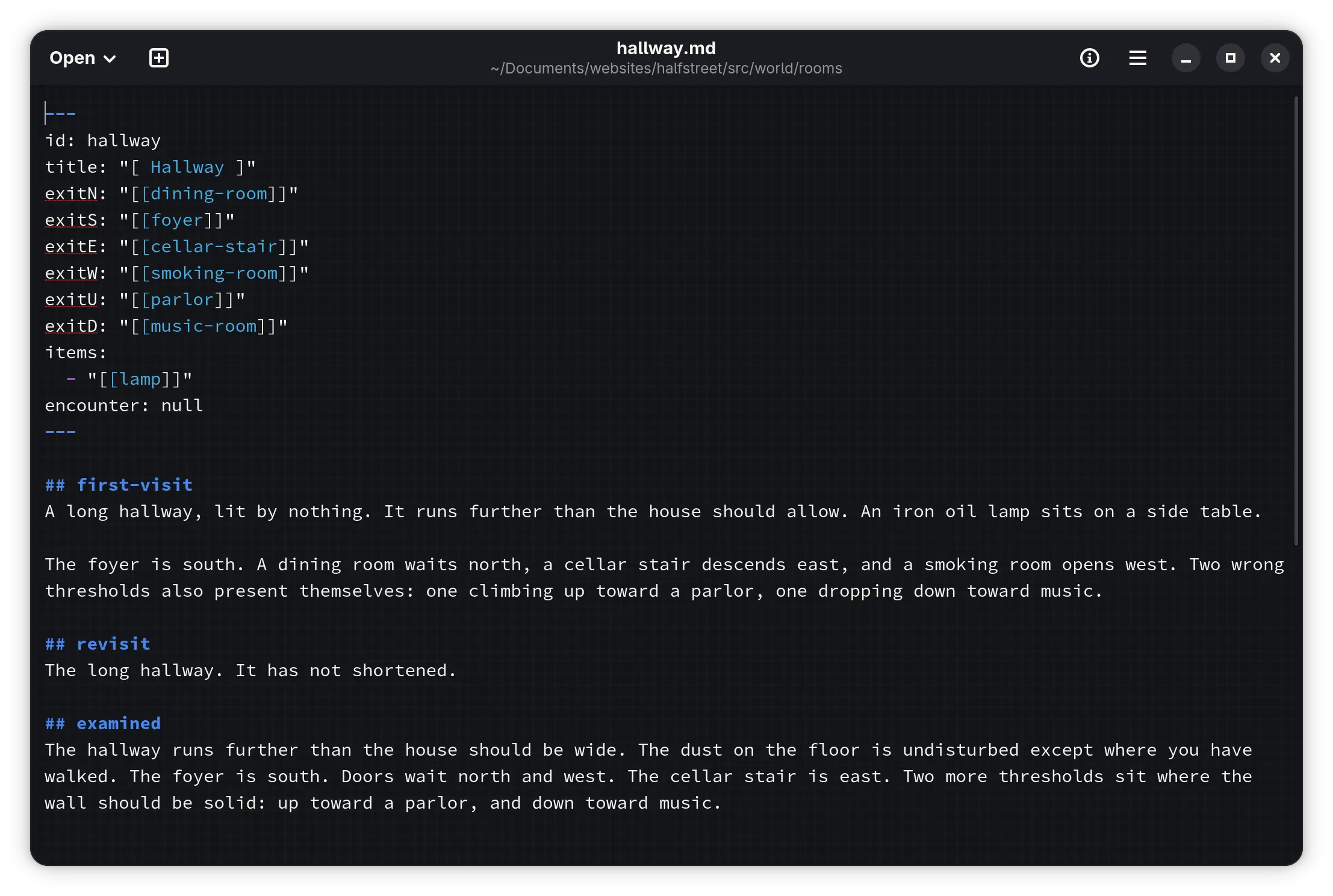Click the [[parlor]] link in exitU
This screenshot has height=896, width=1333.
(x=182, y=299)
